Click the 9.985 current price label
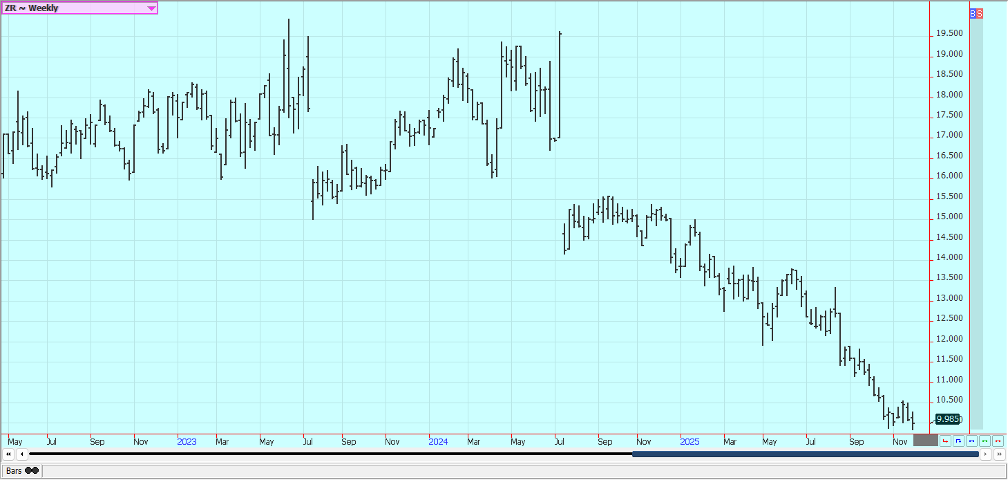 (x=946, y=419)
